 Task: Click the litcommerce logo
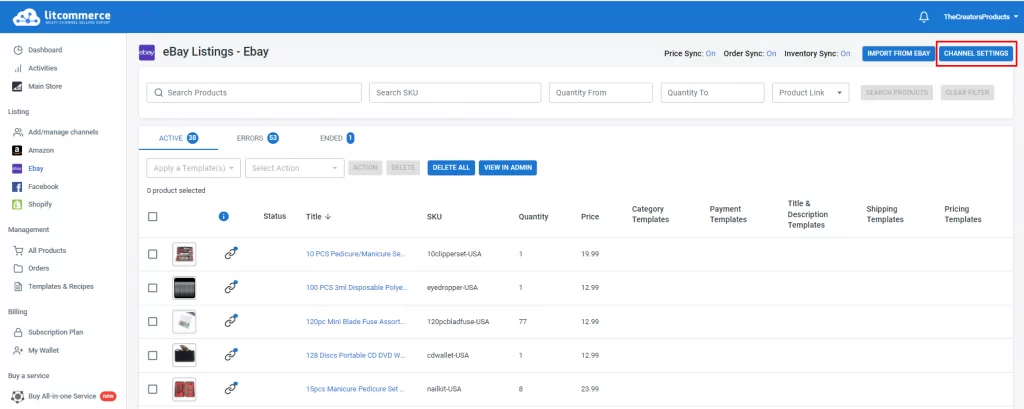pyautogui.click(x=61, y=17)
